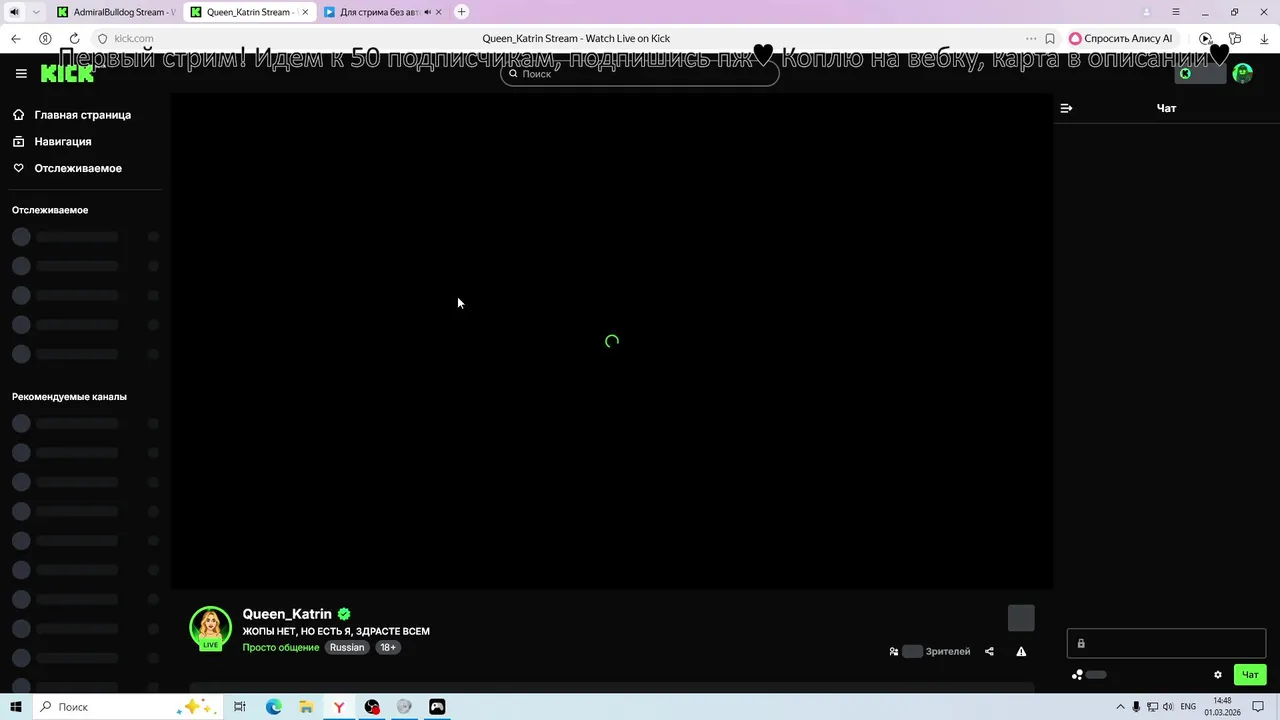Click the Чат panel title

[1166, 108]
